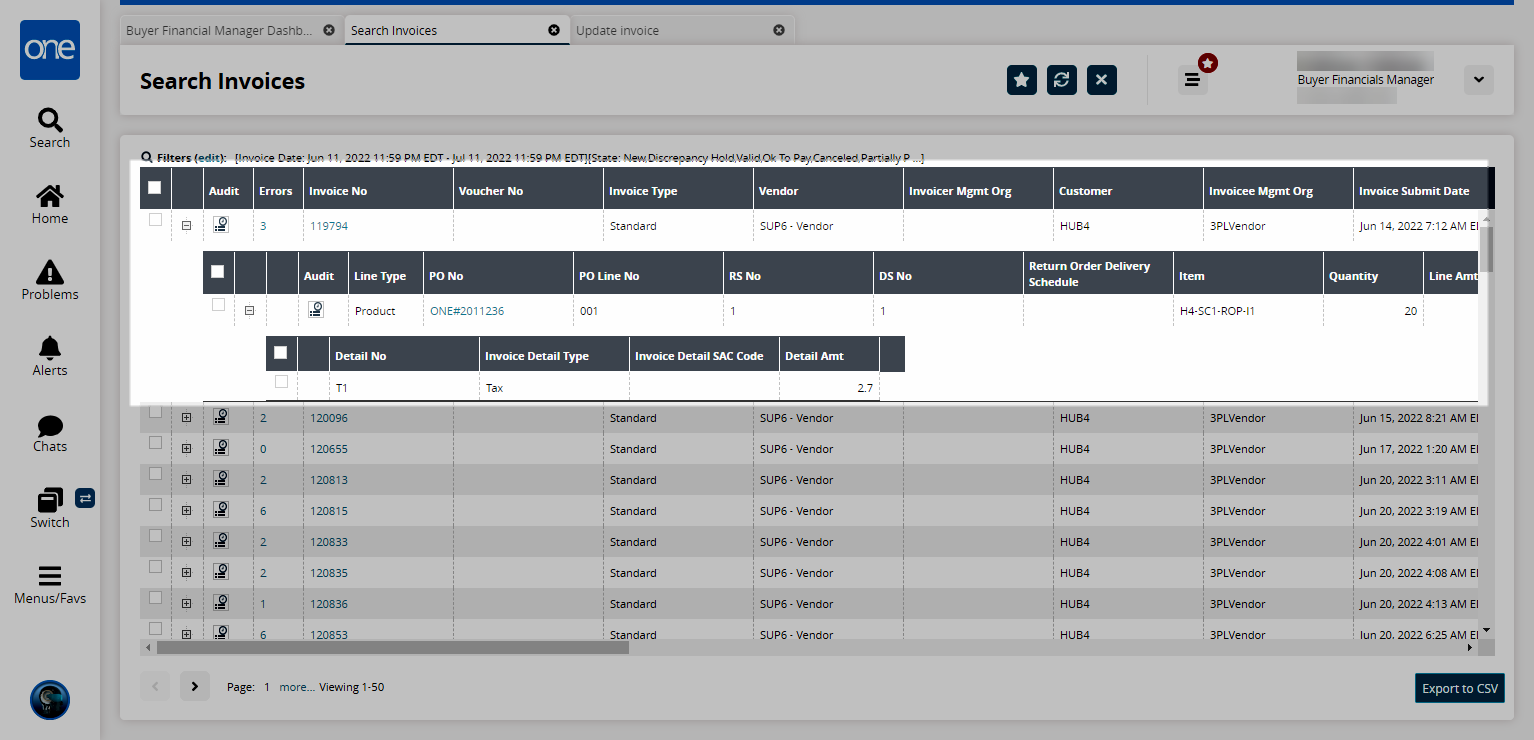Viewport: 1534px width, 740px height.
Task: Click the horizontal scrollbar of the table
Action: pyautogui.click(x=392, y=647)
